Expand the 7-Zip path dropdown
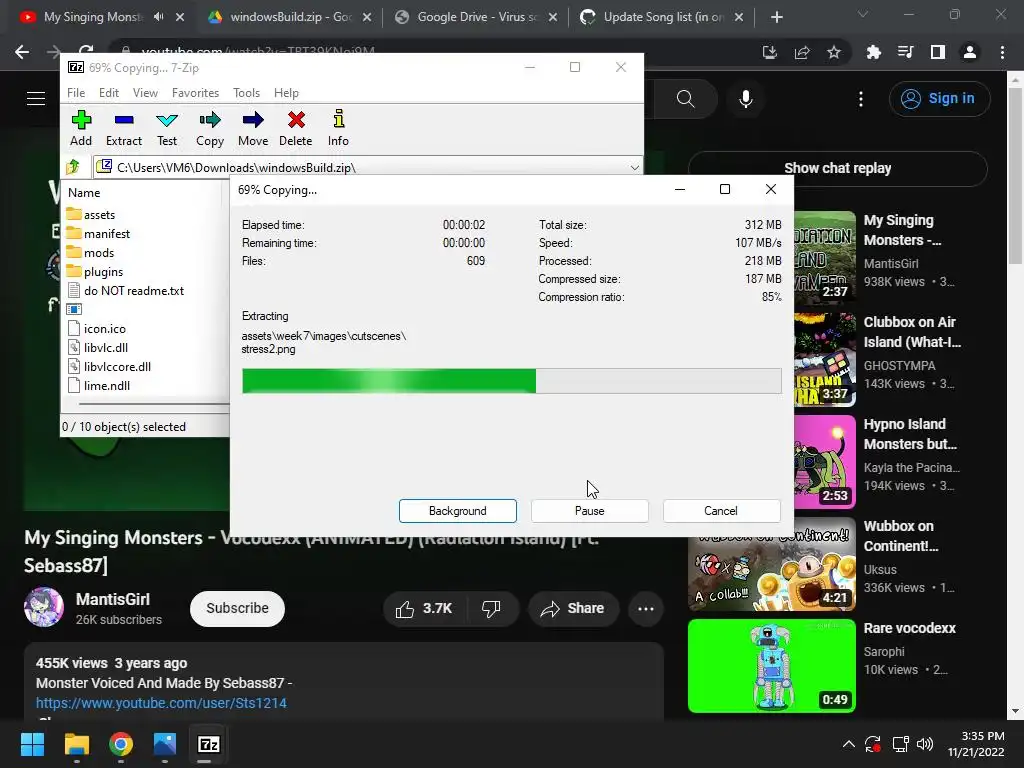1024x768 pixels. coord(634,167)
